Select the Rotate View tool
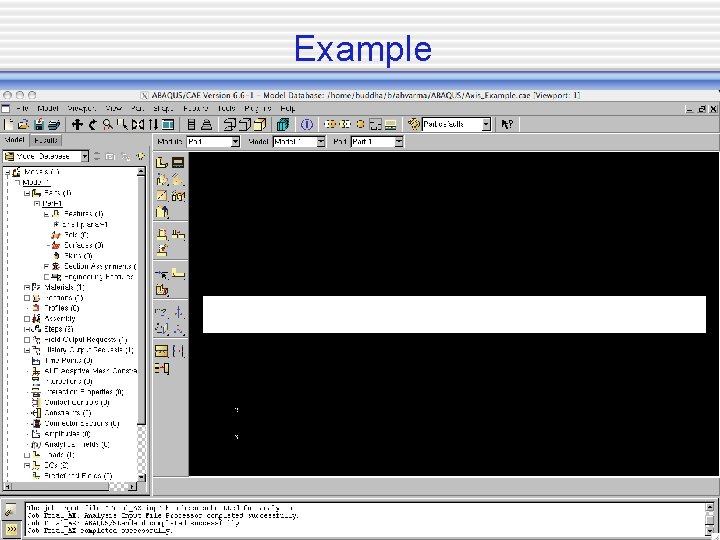Screen dimensions: 720x540 pyautogui.click(x=93, y=124)
